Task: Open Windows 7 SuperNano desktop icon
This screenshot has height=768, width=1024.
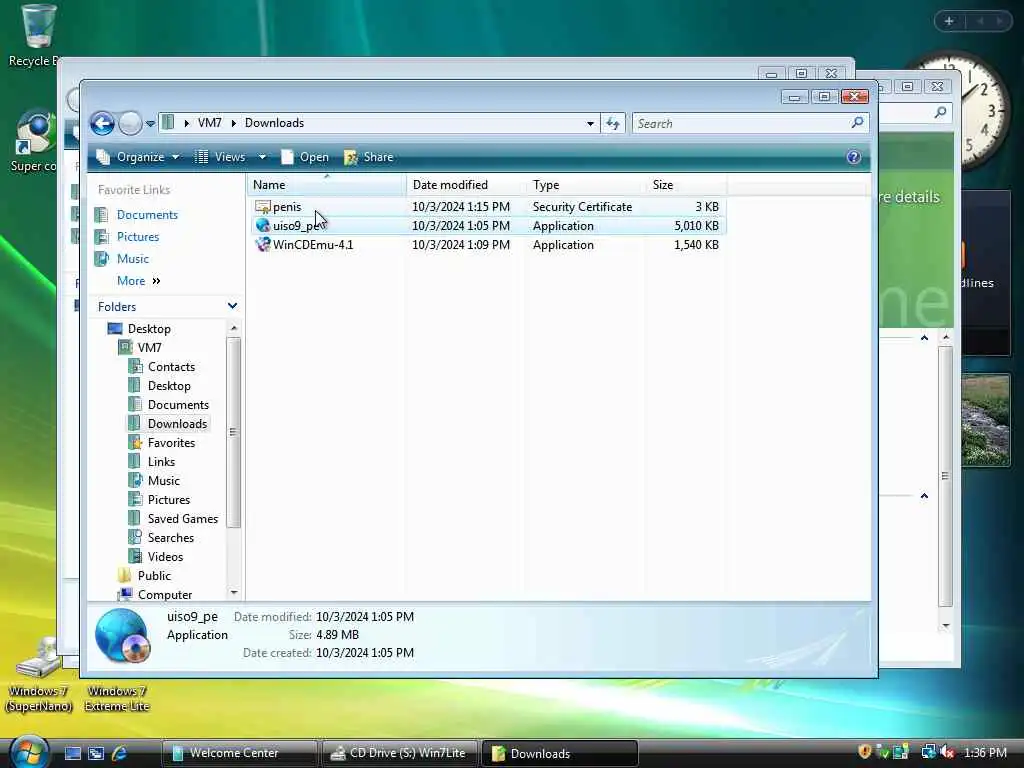Action: 39,676
